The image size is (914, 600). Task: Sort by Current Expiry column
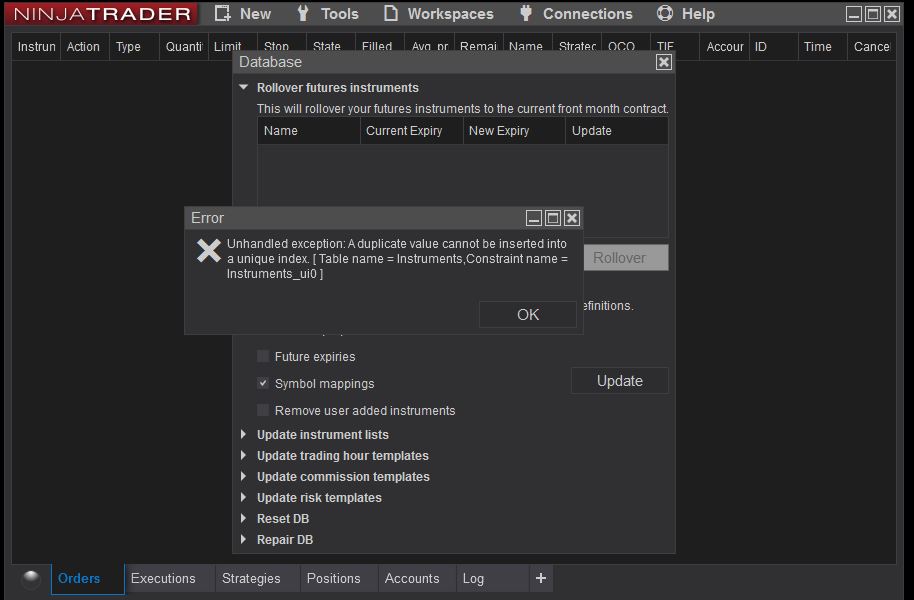pos(412,131)
